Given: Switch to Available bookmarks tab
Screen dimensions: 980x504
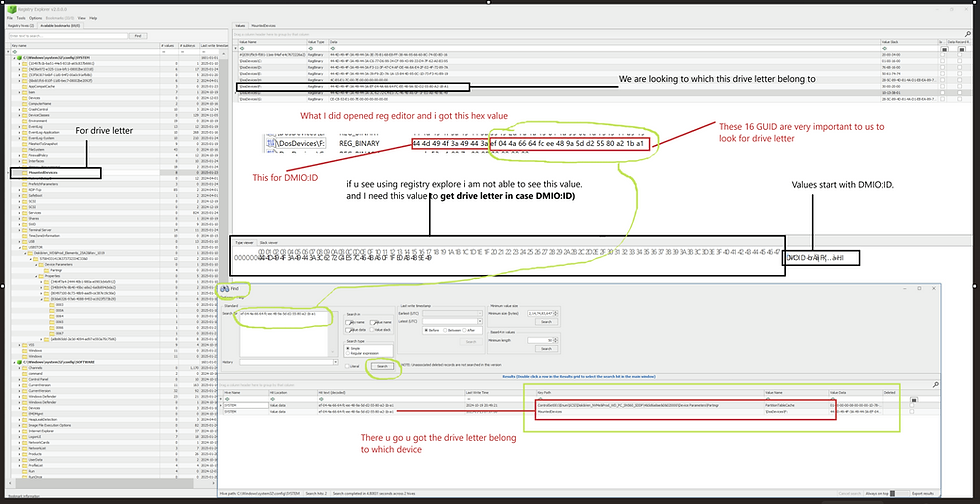Looking at the screenshot, I should click(x=60, y=26).
